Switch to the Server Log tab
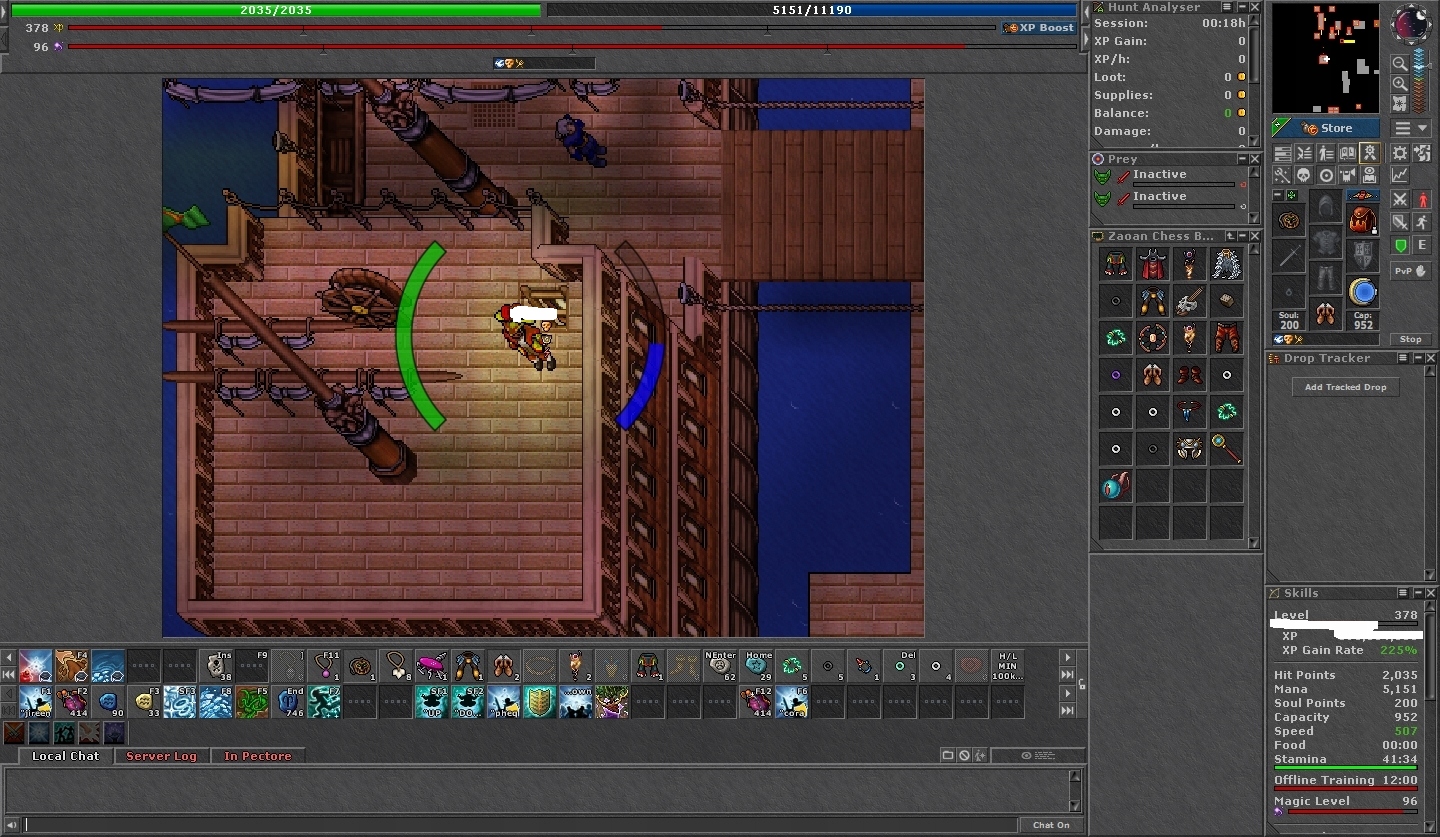 click(x=161, y=756)
